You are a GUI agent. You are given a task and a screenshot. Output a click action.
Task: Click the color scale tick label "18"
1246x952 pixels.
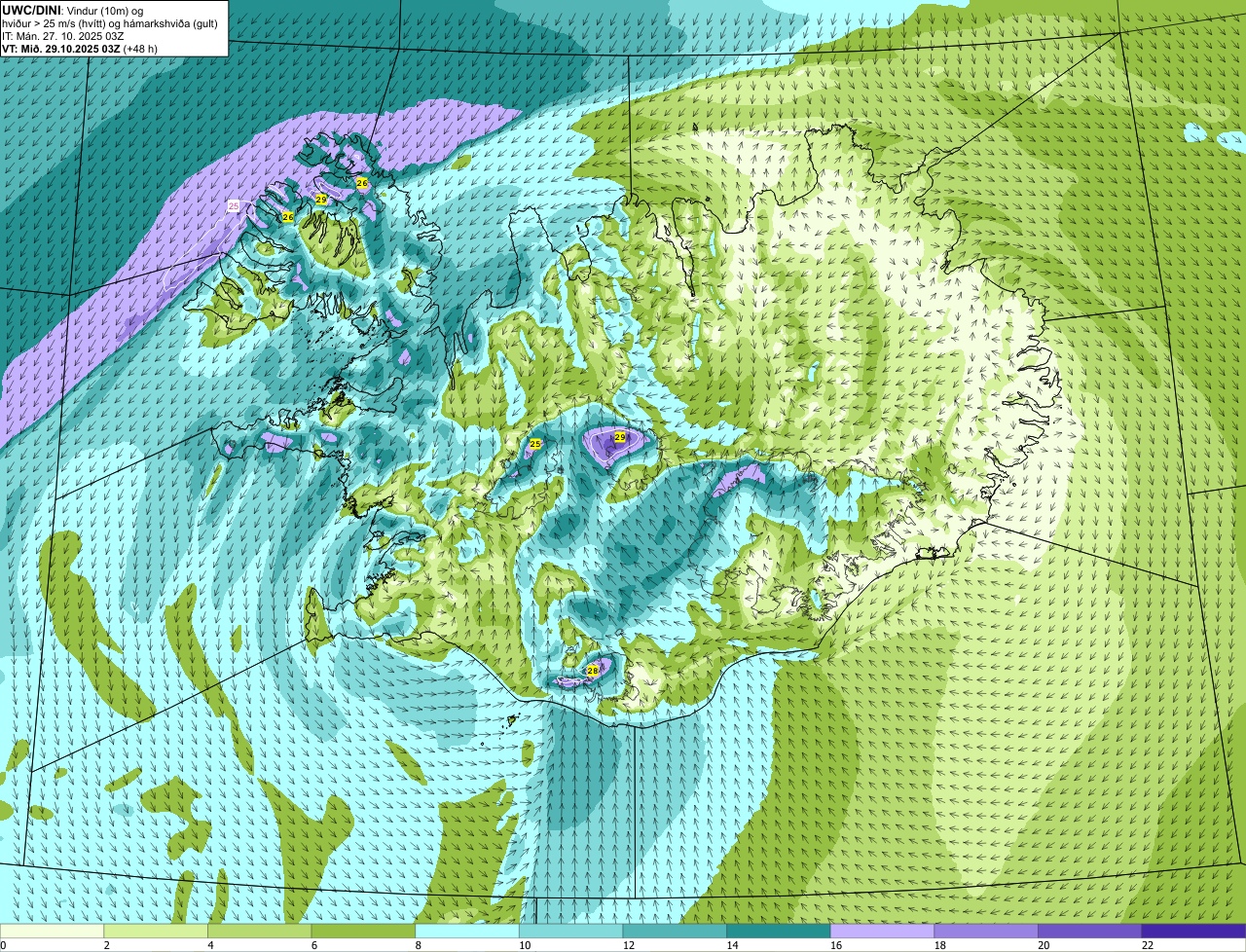[x=939, y=945]
